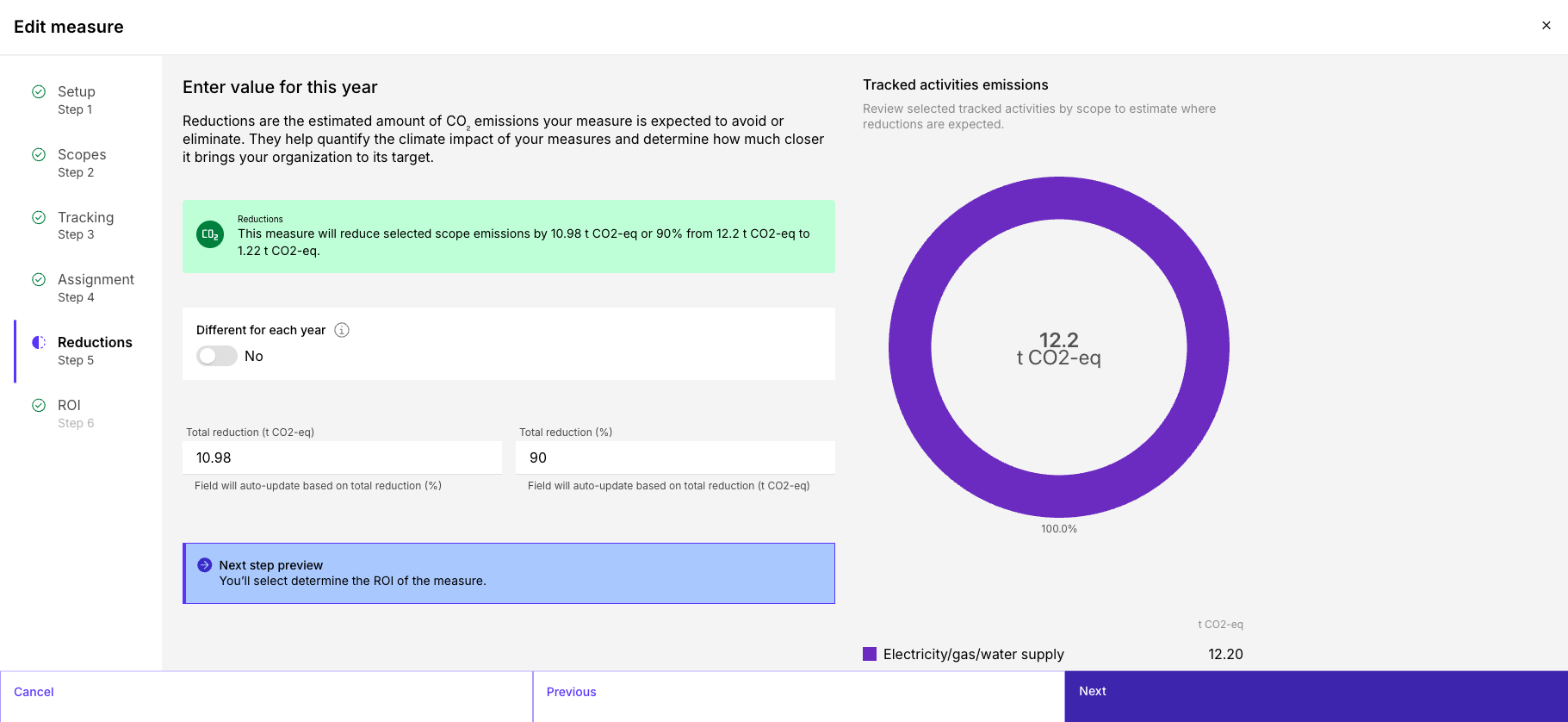The width and height of the screenshot is (1568, 722).
Task: Click the Next step preview arrow icon
Action: tap(205, 565)
